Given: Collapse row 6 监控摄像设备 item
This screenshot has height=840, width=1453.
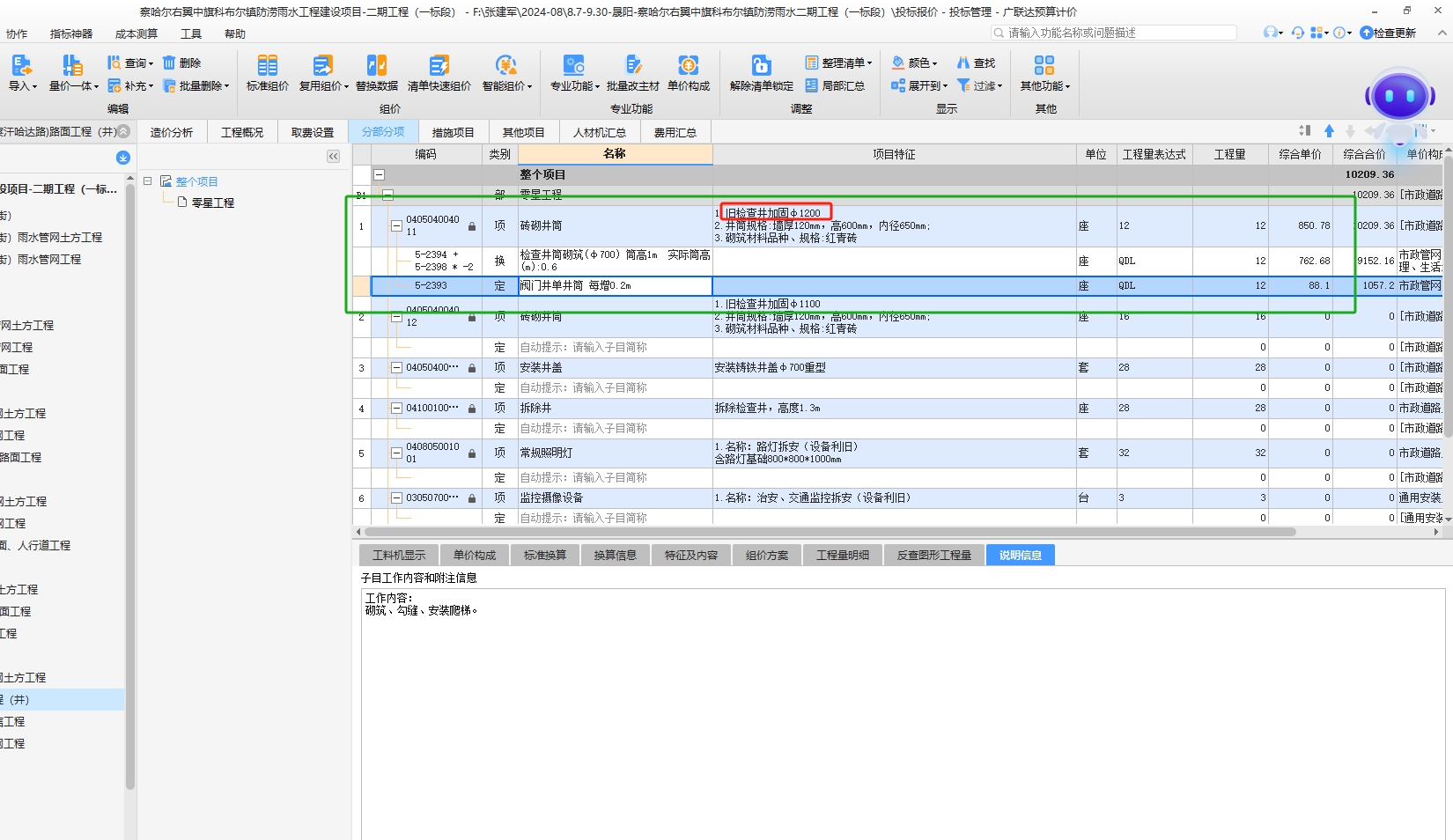Looking at the screenshot, I should pyautogui.click(x=396, y=497).
